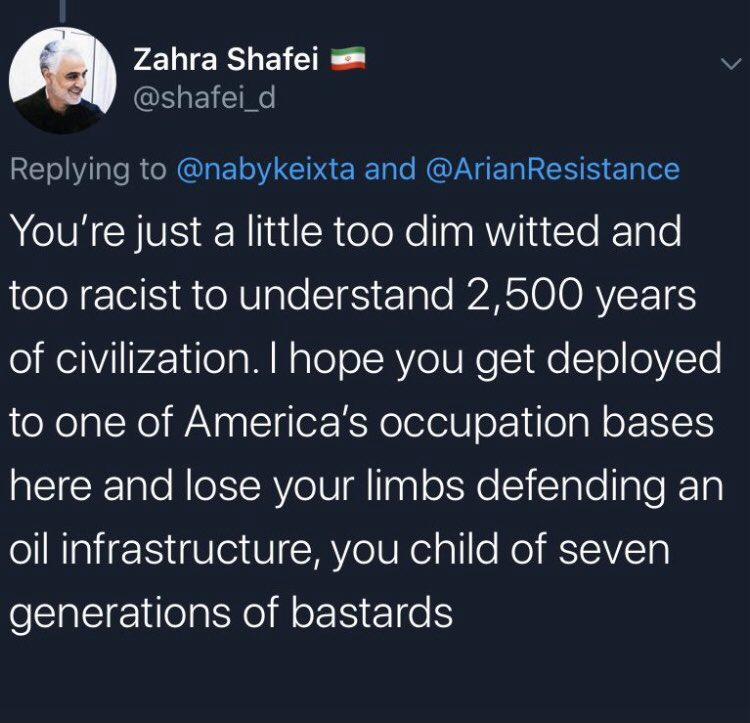Click "2,500 years" in the tweet text
The image size is (750, 723).
pos(579,296)
